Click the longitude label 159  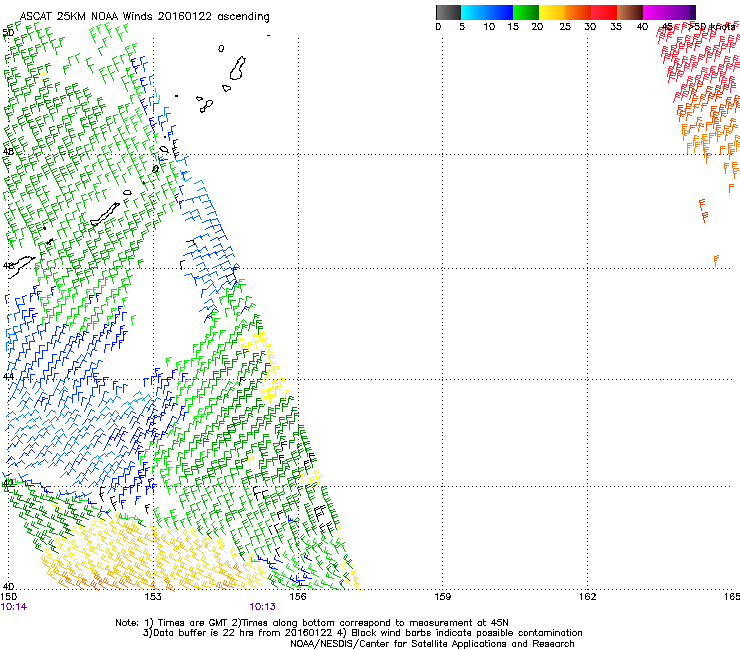(x=442, y=597)
